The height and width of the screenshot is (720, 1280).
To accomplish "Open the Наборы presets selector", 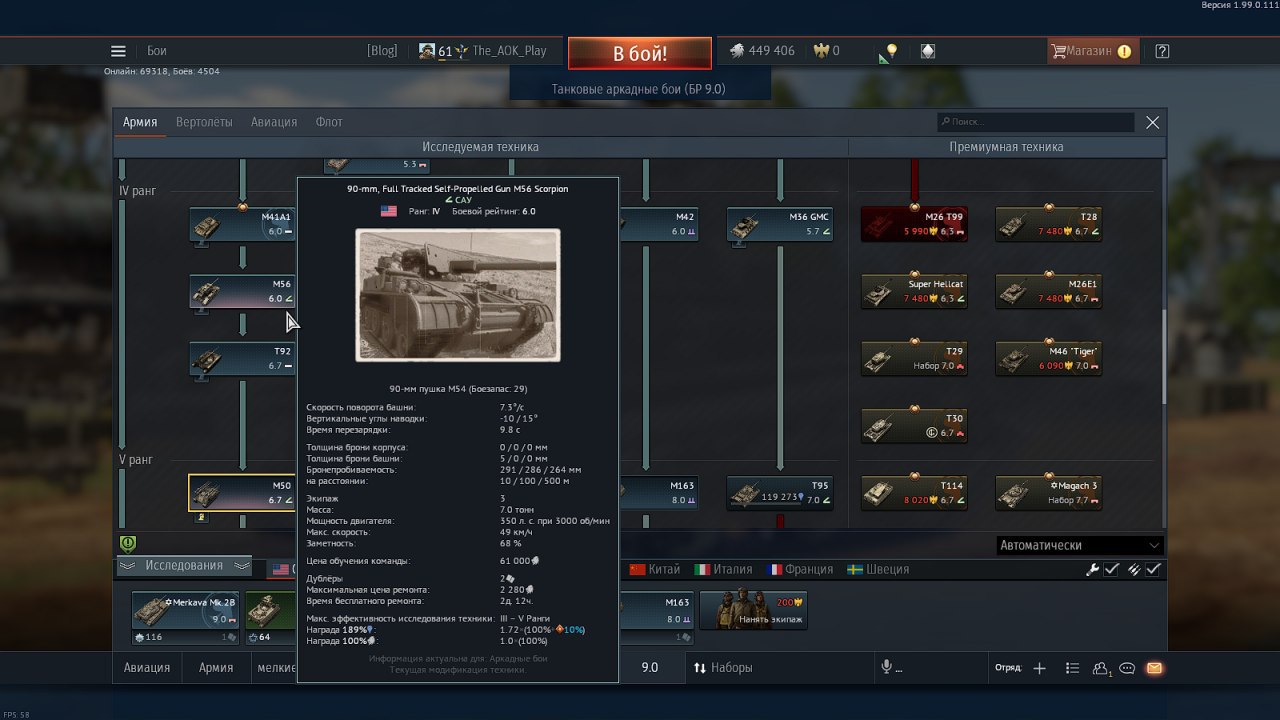I will pos(724,667).
